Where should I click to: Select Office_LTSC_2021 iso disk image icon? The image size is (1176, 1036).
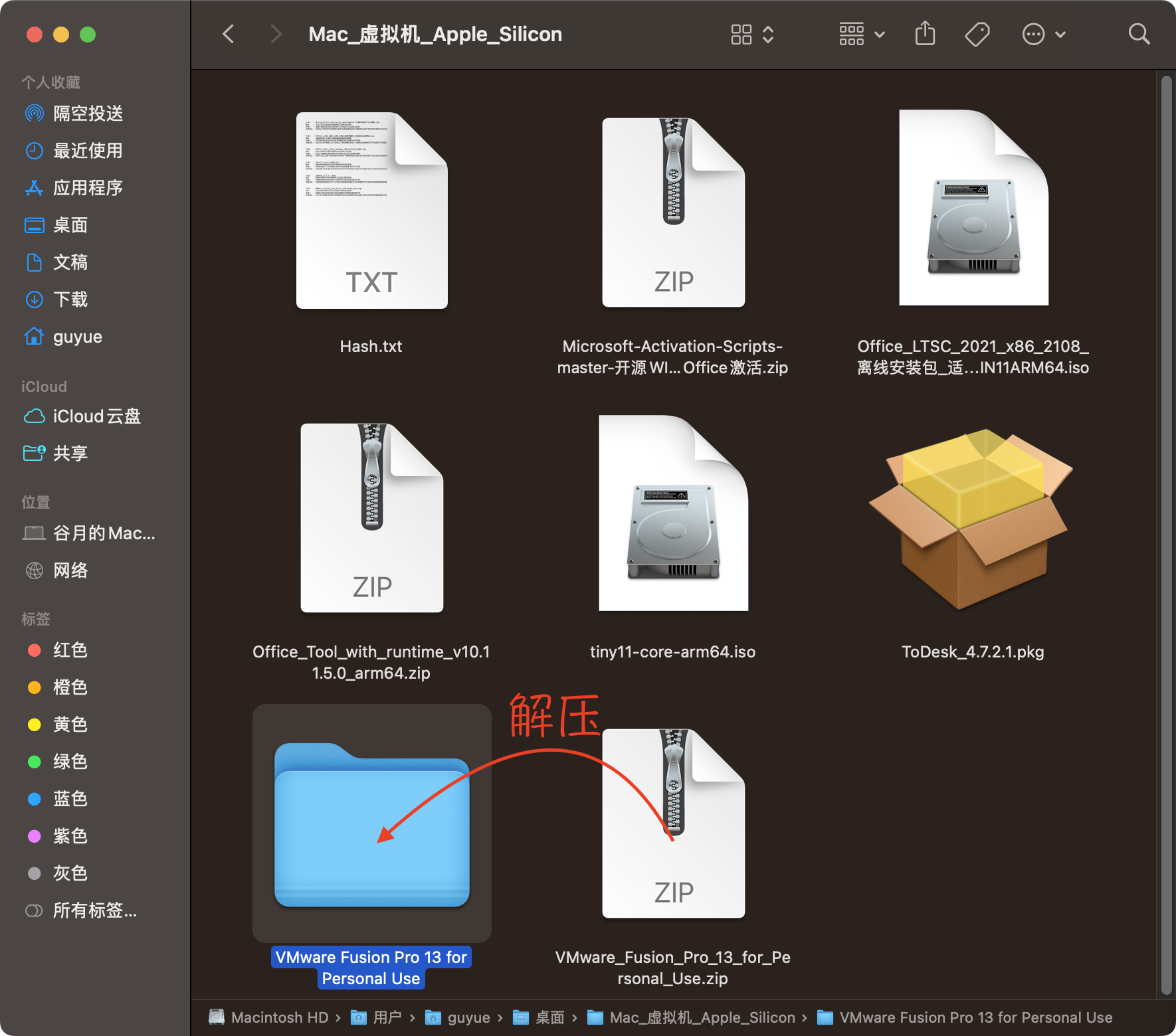pos(973,207)
